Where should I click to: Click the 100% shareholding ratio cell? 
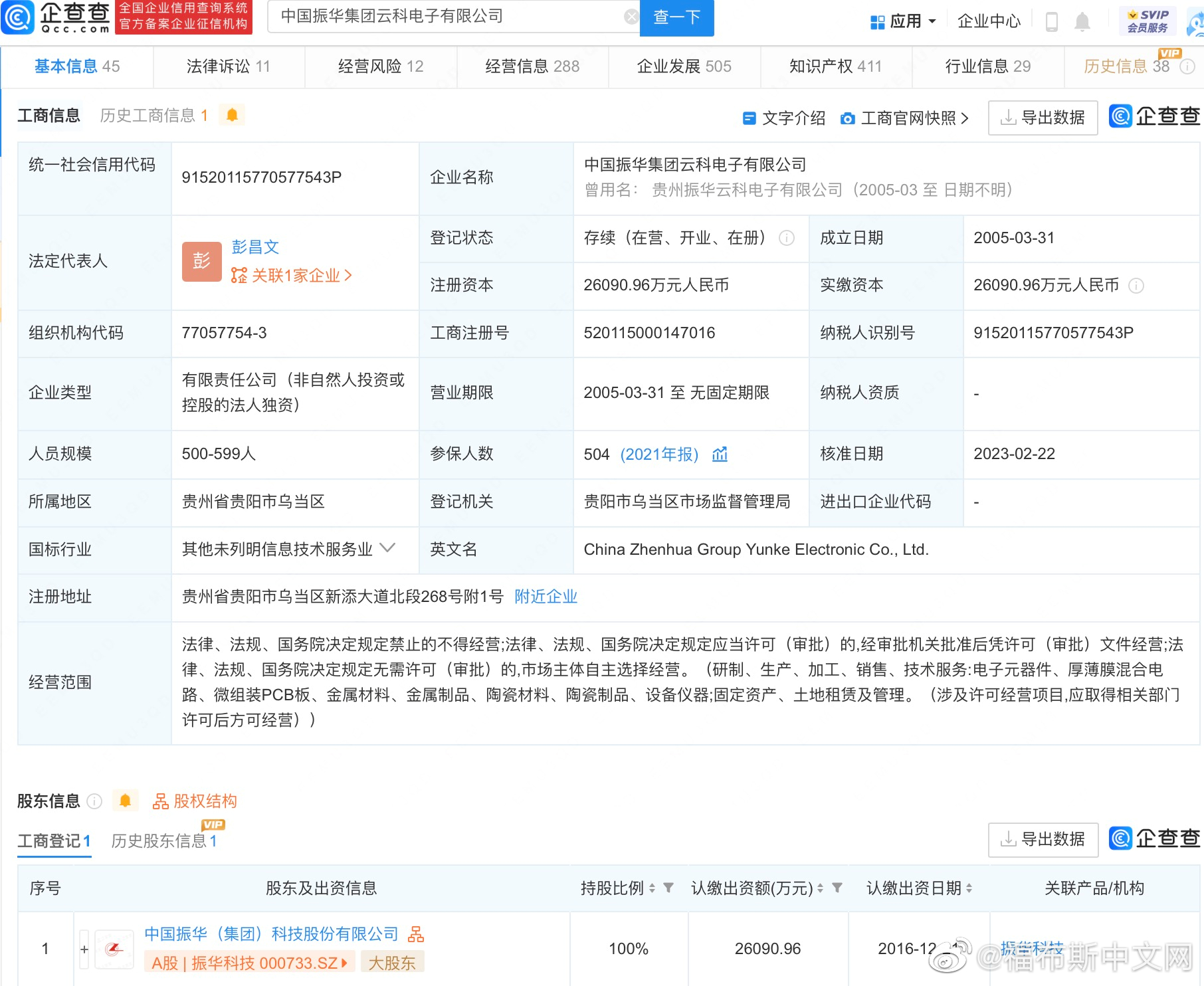point(629,949)
